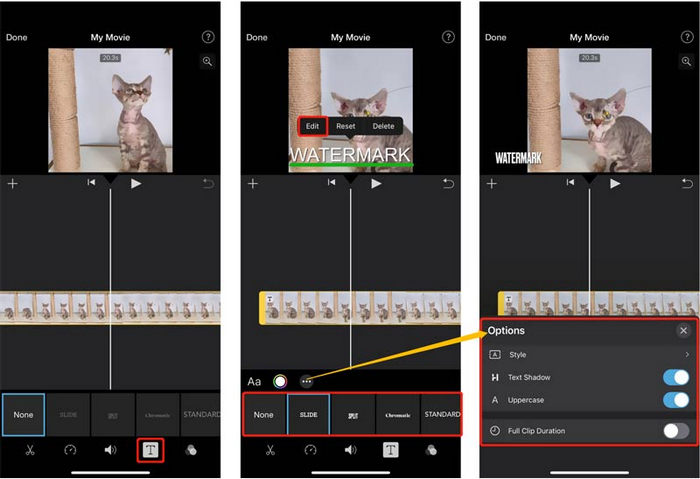700x479 pixels.
Task: Open volume tool in middle screen
Action: pos(350,450)
